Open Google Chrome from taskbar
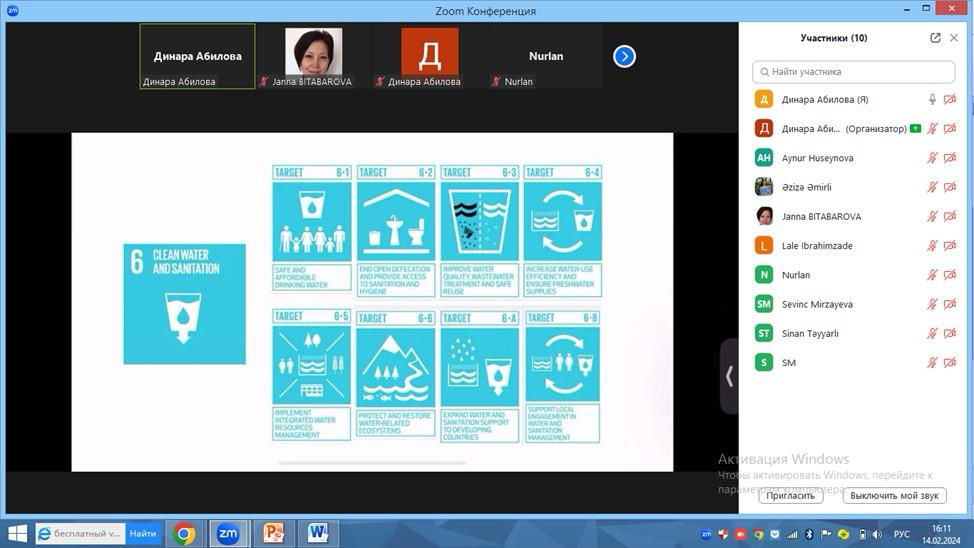The image size is (974, 548). pyautogui.click(x=184, y=533)
